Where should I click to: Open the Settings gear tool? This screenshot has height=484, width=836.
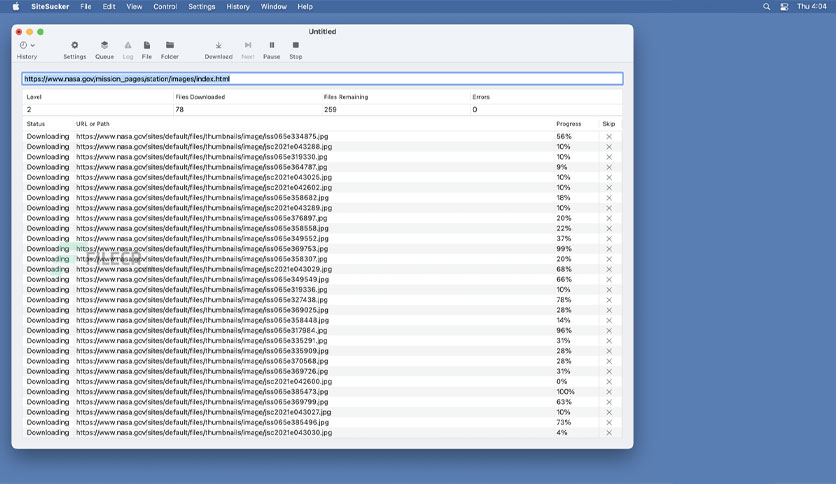coord(75,50)
